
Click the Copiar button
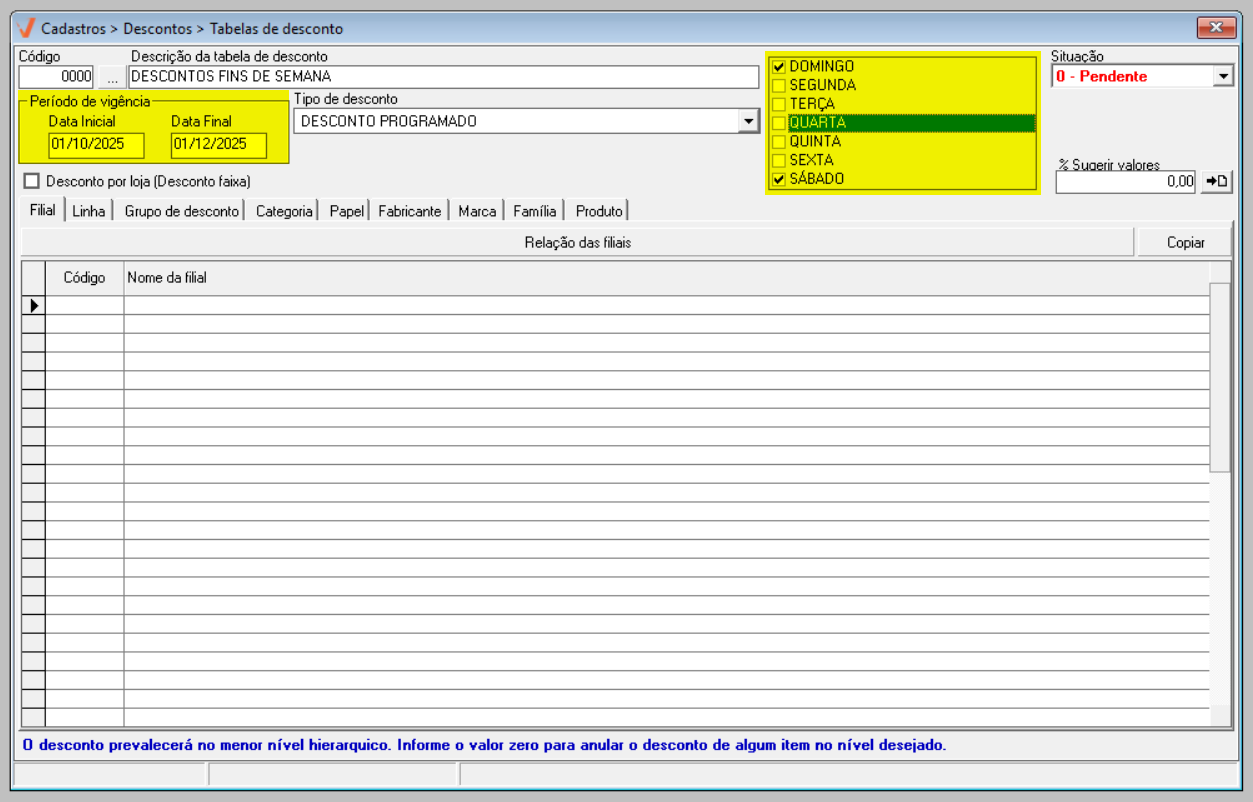(1185, 242)
